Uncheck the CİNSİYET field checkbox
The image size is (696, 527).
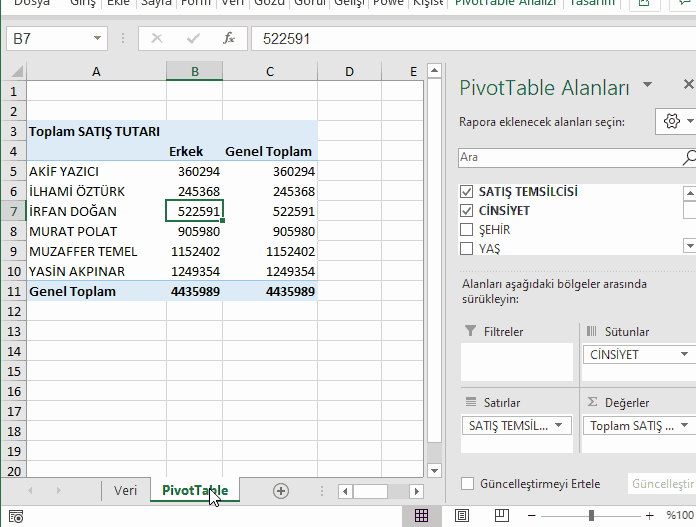coord(467,210)
